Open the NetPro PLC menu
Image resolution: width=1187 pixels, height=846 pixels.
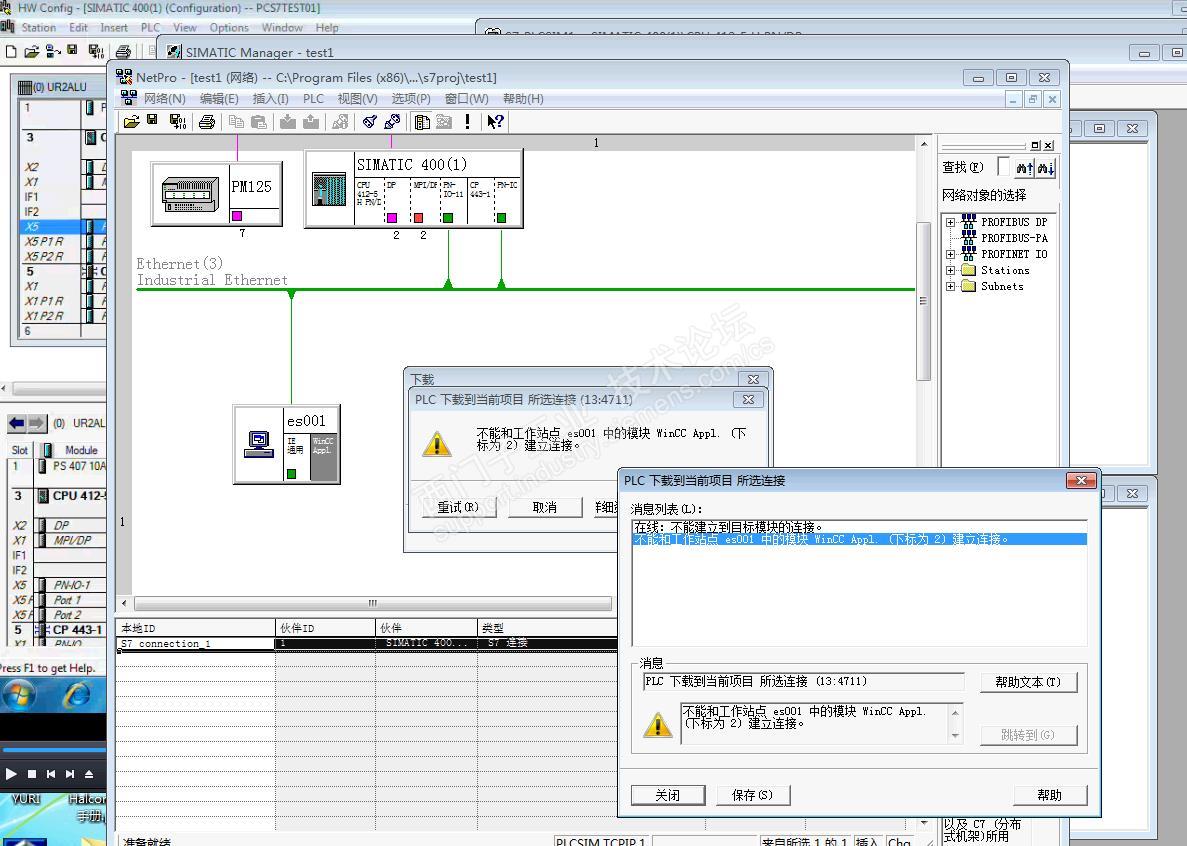(313, 98)
